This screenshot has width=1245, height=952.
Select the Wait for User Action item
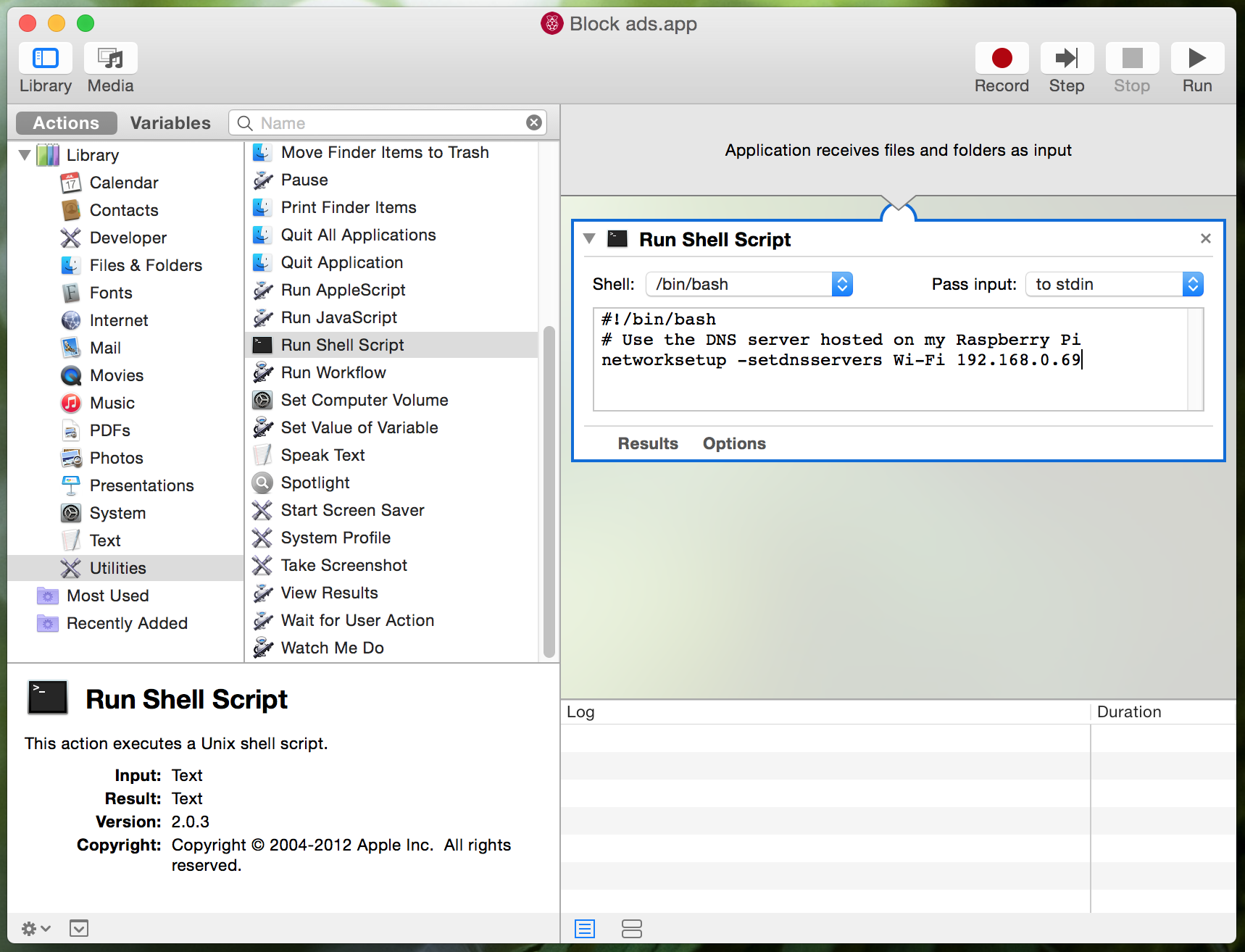(392, 620)
